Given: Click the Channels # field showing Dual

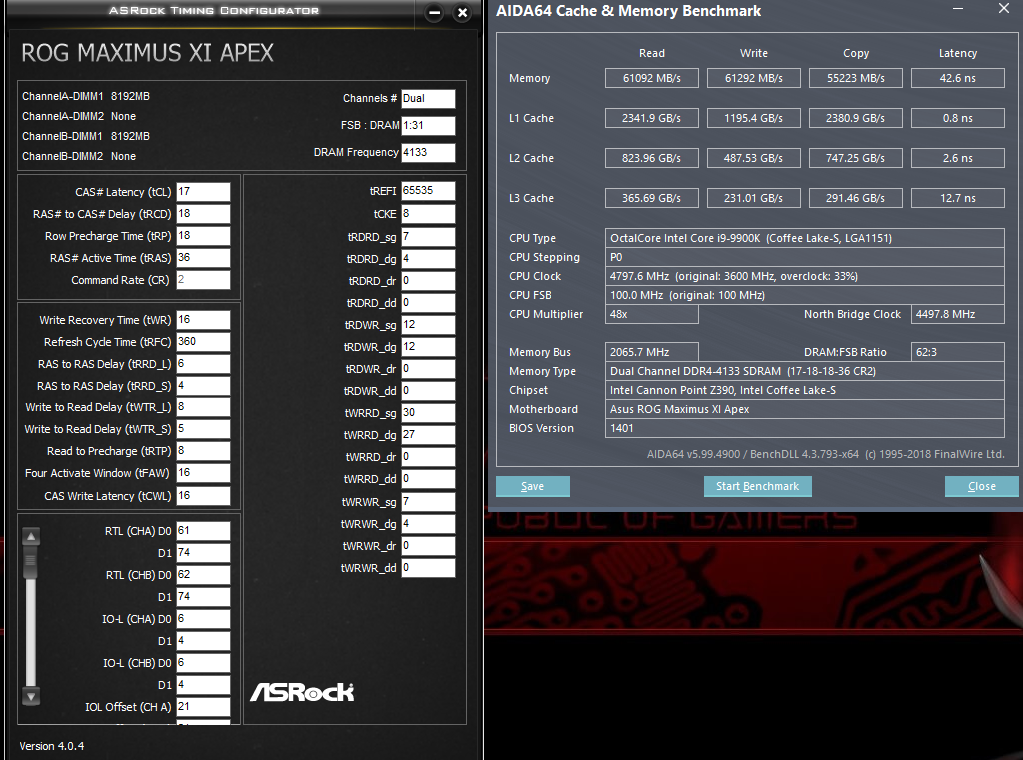Looking at the screenshot, I should [428, 99].
